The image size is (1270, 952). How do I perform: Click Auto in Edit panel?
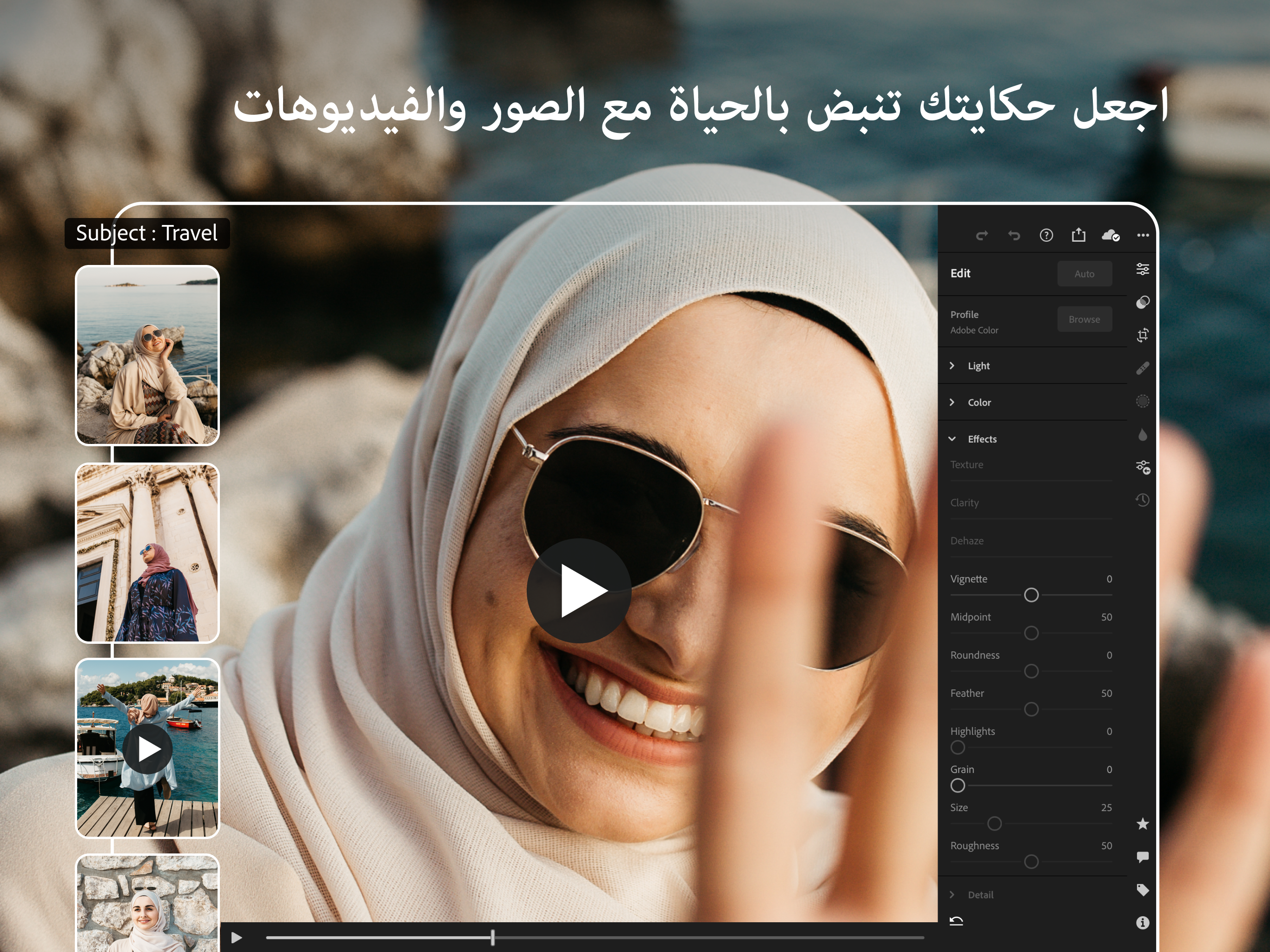click(x=1083, y=272)
